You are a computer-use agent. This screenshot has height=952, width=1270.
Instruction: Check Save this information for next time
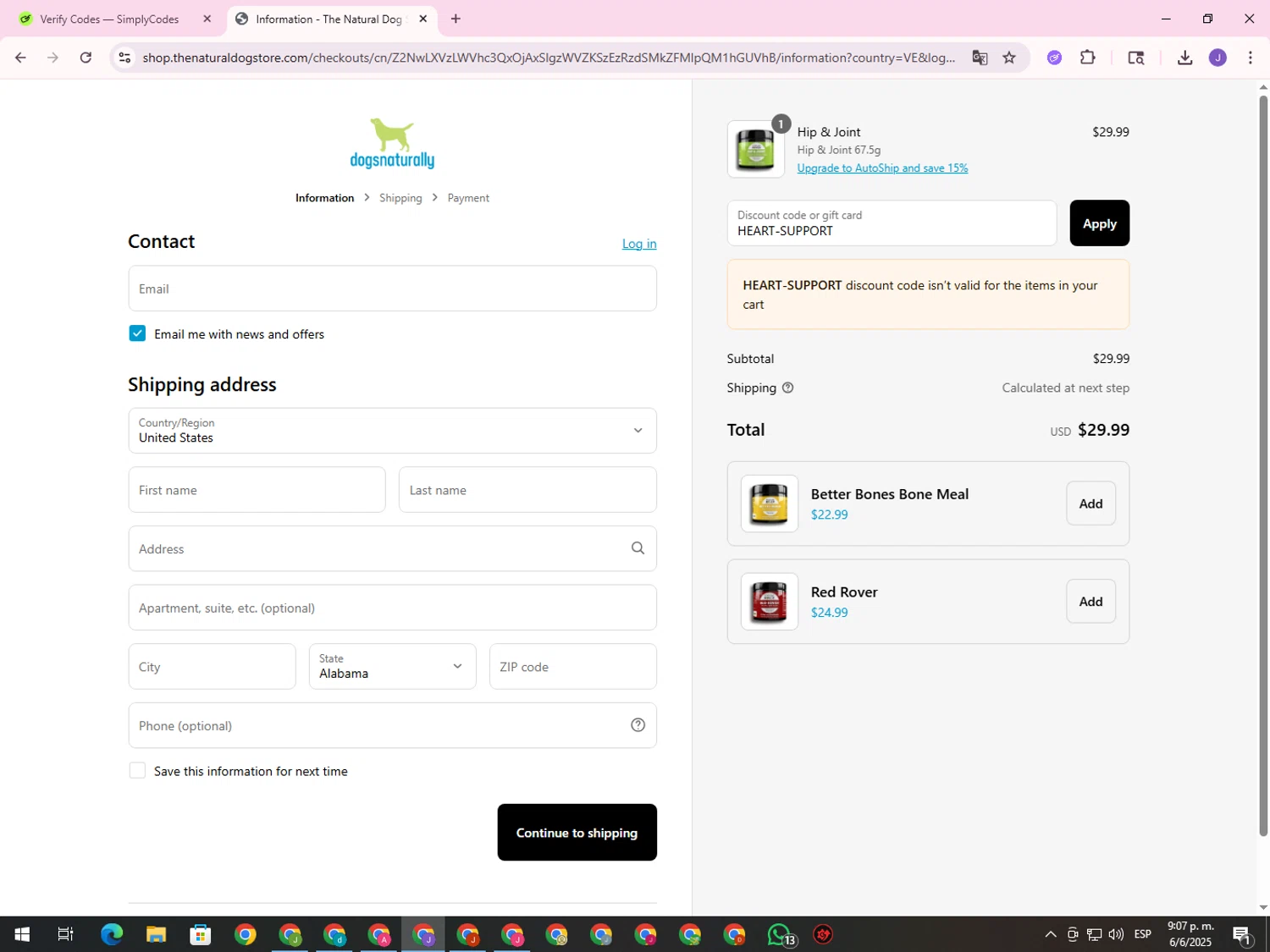point(137,771)
